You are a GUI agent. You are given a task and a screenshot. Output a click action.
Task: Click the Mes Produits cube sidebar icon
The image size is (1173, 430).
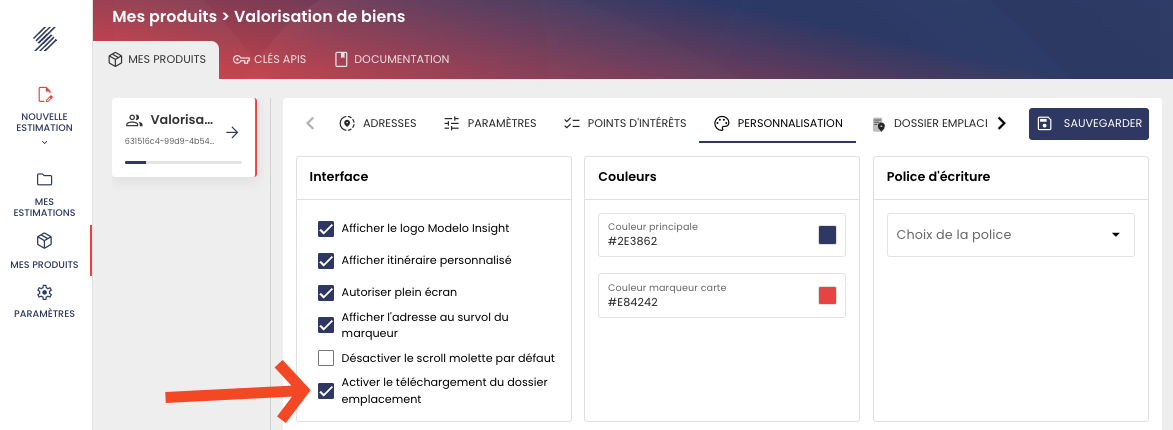tap(44, 241)
